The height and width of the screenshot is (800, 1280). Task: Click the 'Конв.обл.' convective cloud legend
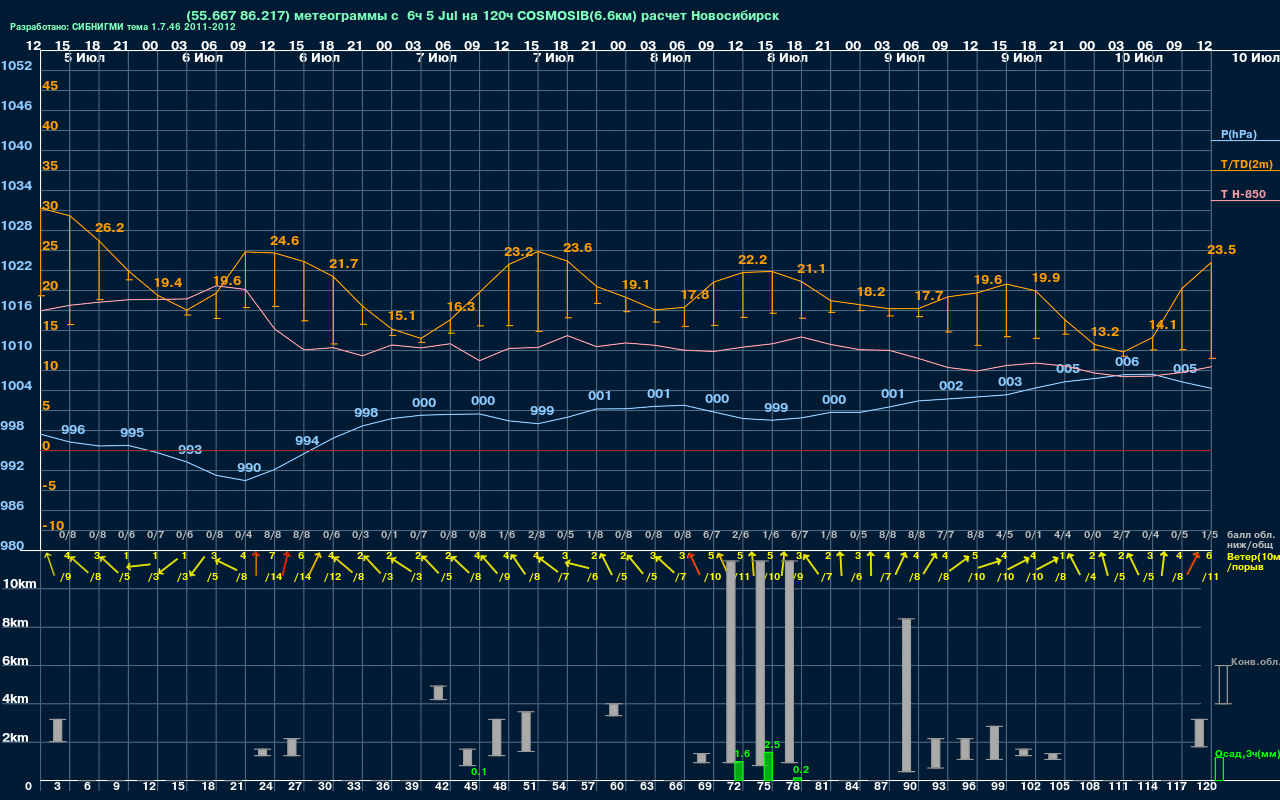1255,662
